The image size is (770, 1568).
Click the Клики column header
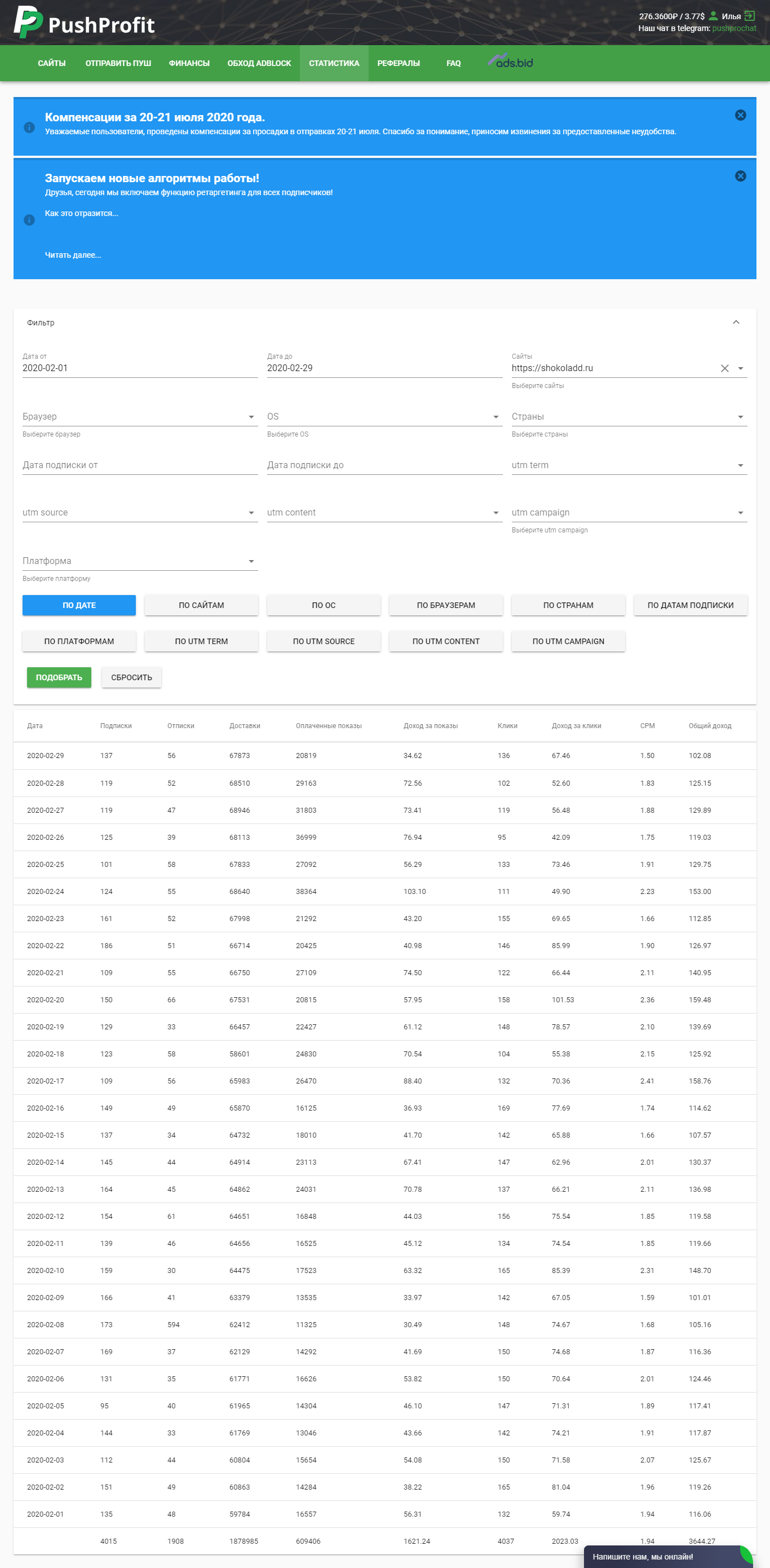507,725
